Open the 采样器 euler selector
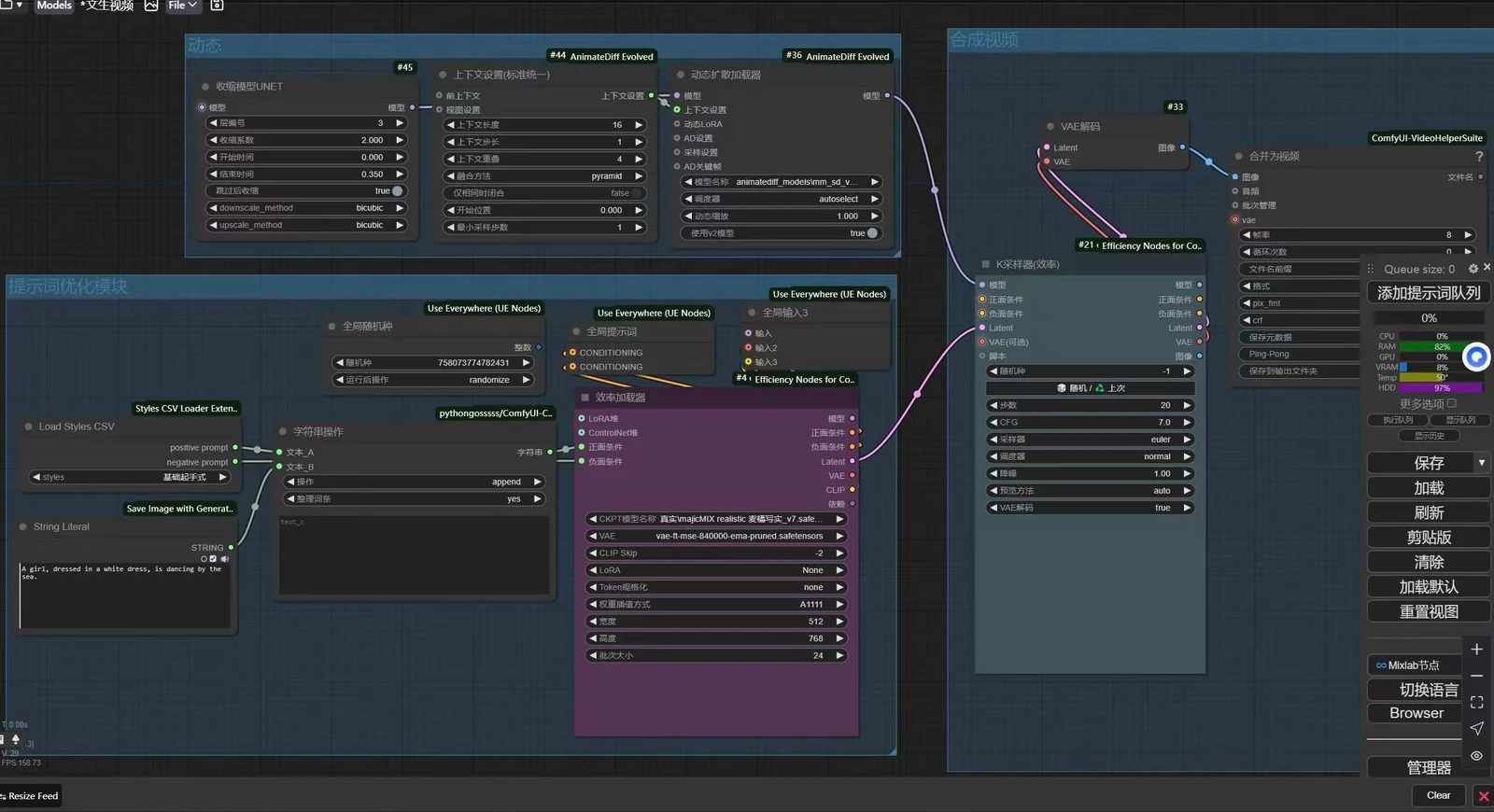 click(1090, 440)
